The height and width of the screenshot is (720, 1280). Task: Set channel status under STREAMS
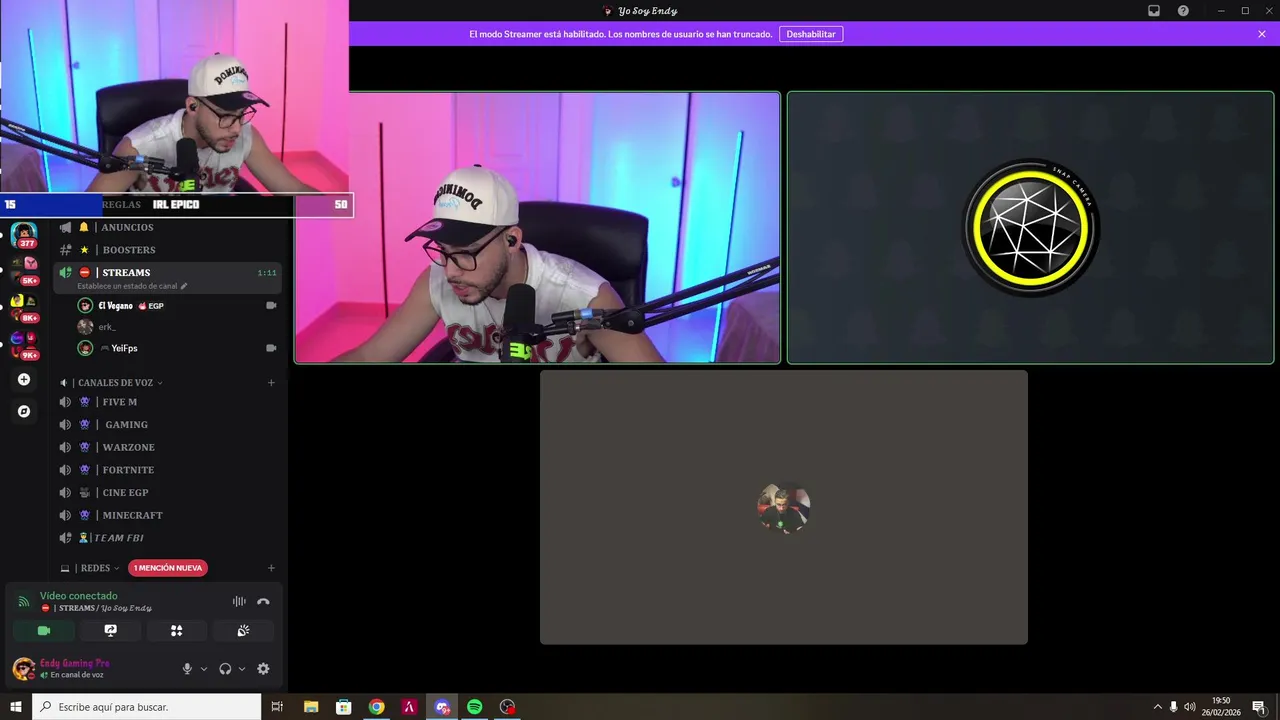(132, 286)
